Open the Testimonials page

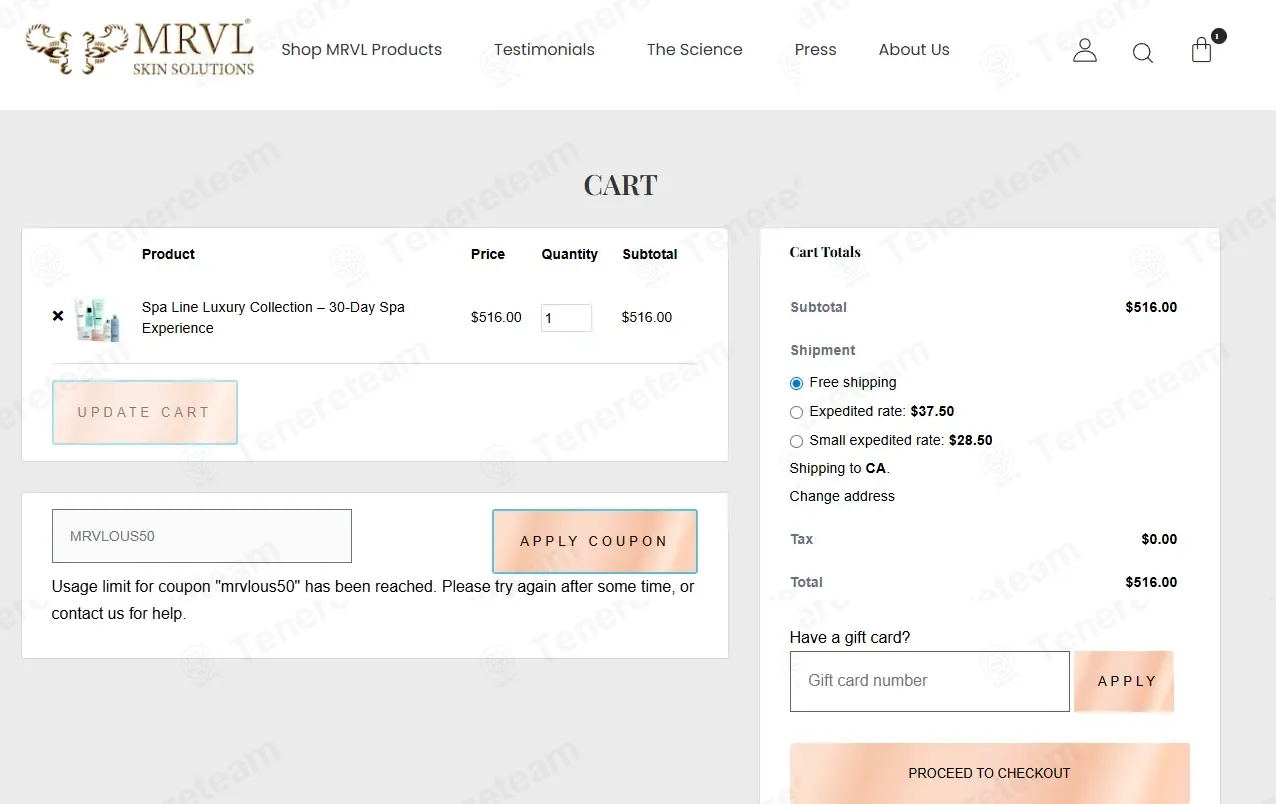[x=544, y=49]
